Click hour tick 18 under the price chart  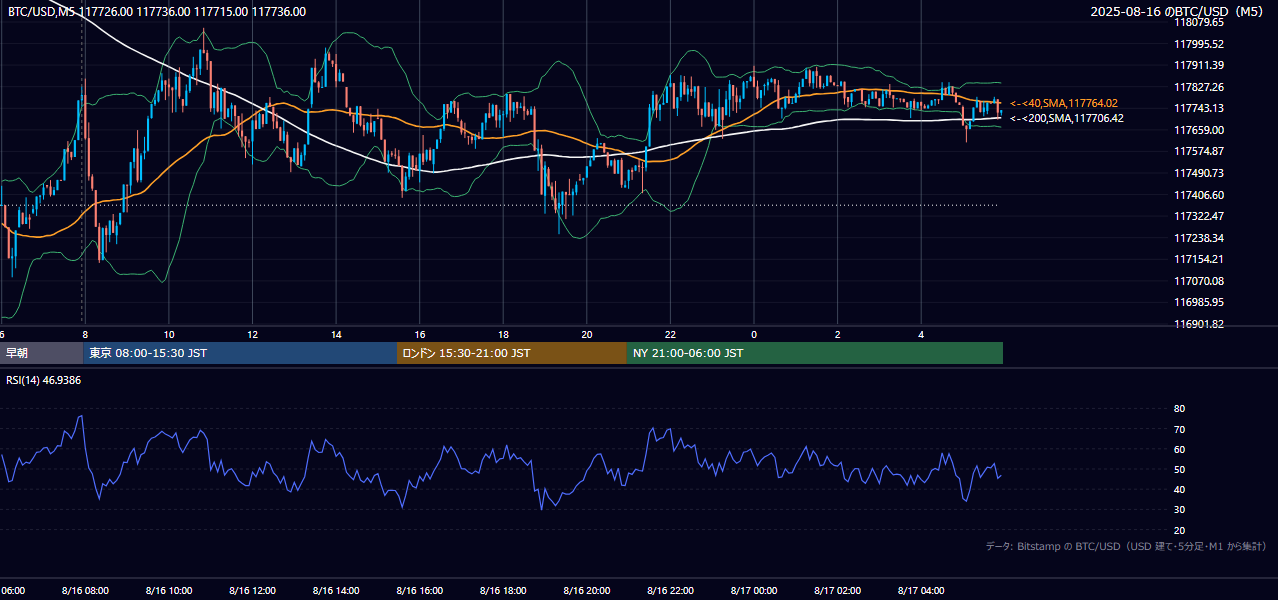[503, 335]
